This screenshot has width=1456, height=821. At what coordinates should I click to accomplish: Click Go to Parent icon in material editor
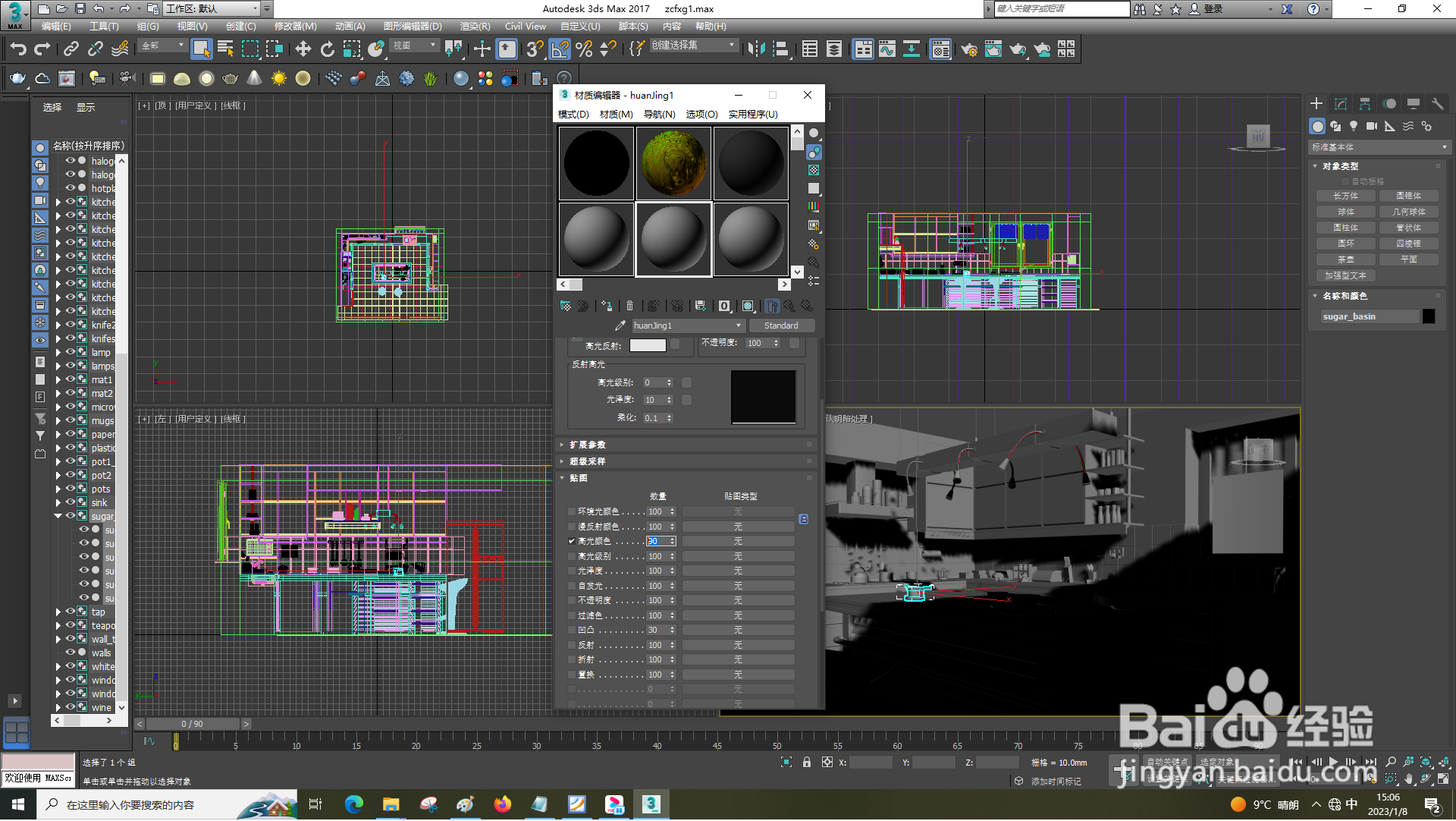790,306
